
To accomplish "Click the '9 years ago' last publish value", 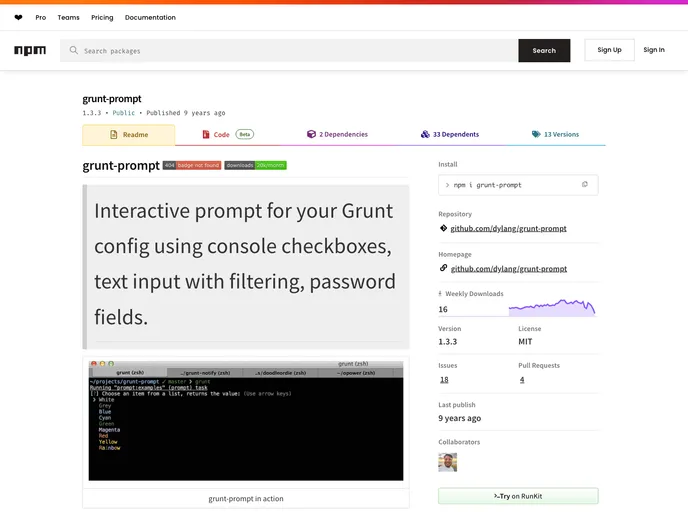I will tap(459, 418).
